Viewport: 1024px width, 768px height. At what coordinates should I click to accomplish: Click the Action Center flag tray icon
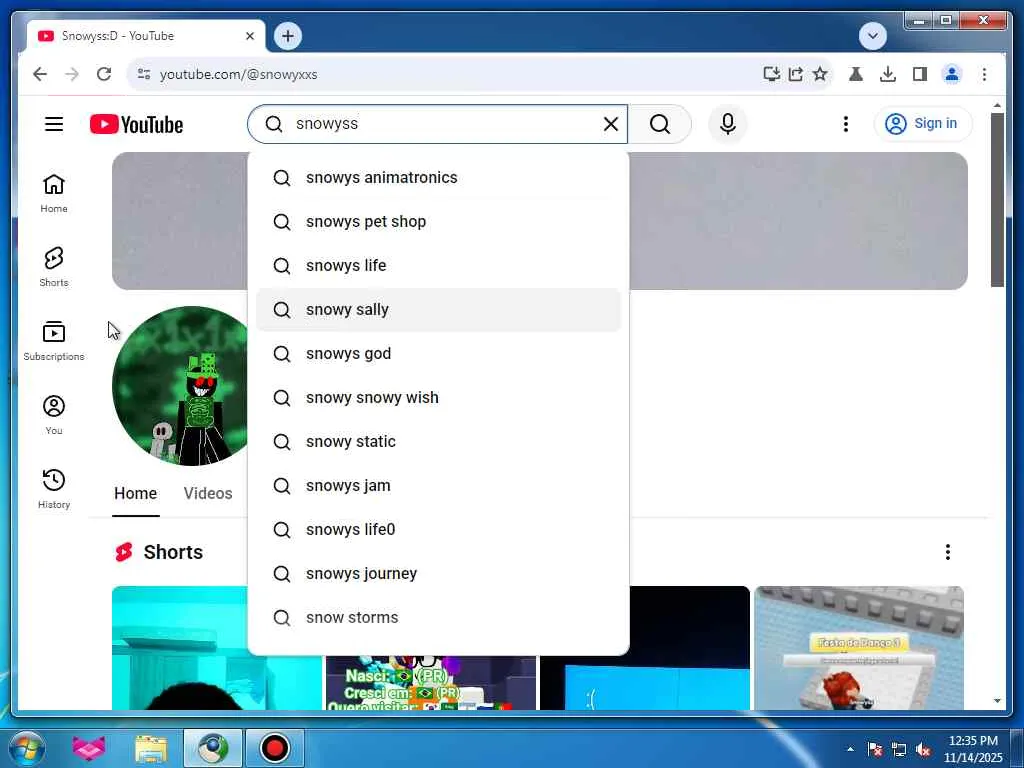tap(874, 750)
